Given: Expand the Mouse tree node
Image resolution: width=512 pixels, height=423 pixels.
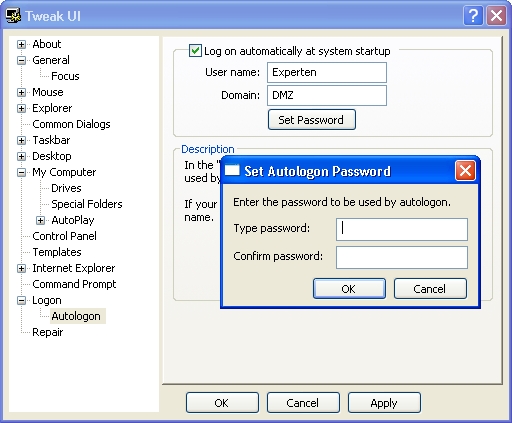Looking at the screenshot, I should click(21, 92).
